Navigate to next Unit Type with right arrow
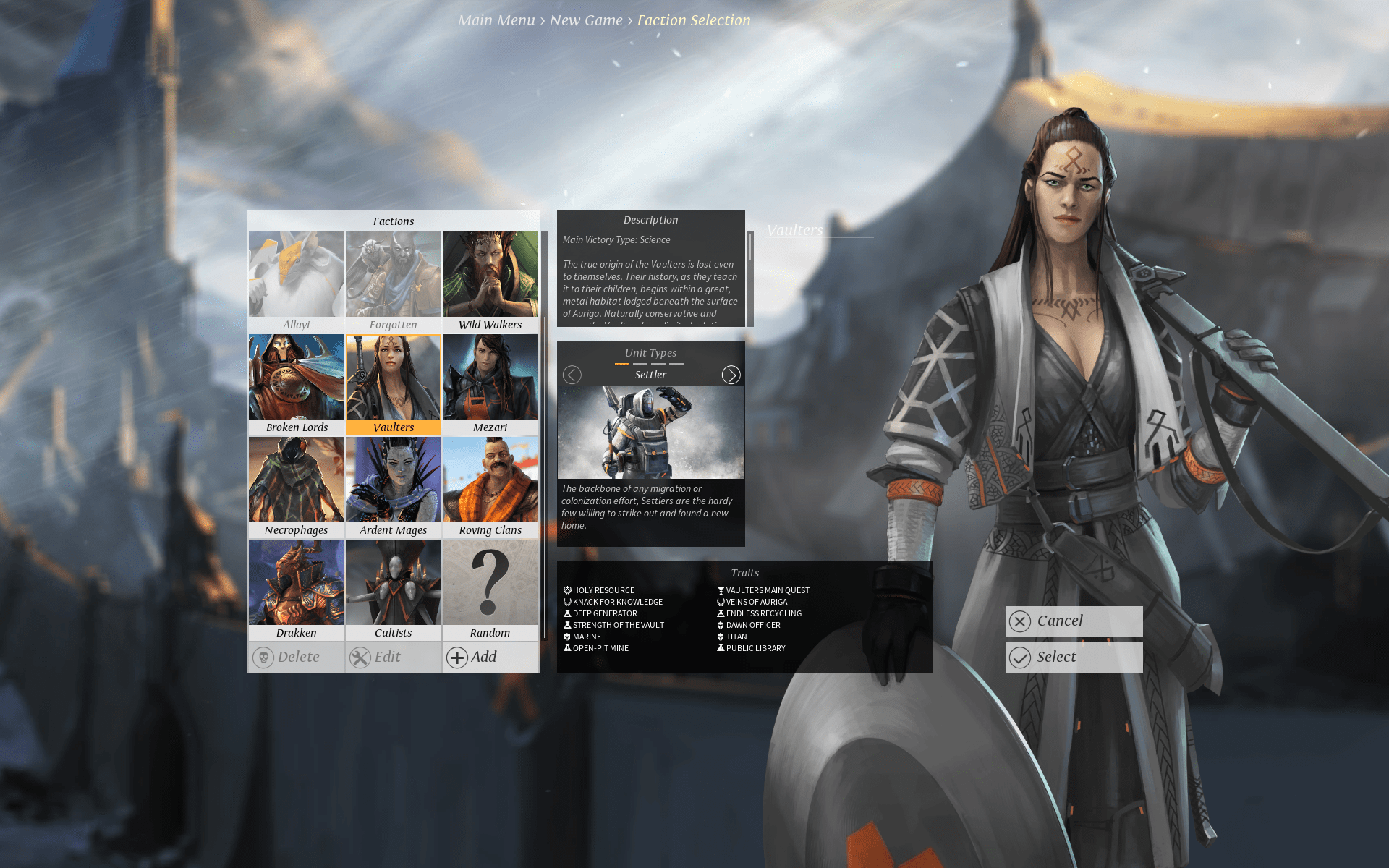This screenshot has height=868, width=1389. pyautogui.click(x=731, y=374)
